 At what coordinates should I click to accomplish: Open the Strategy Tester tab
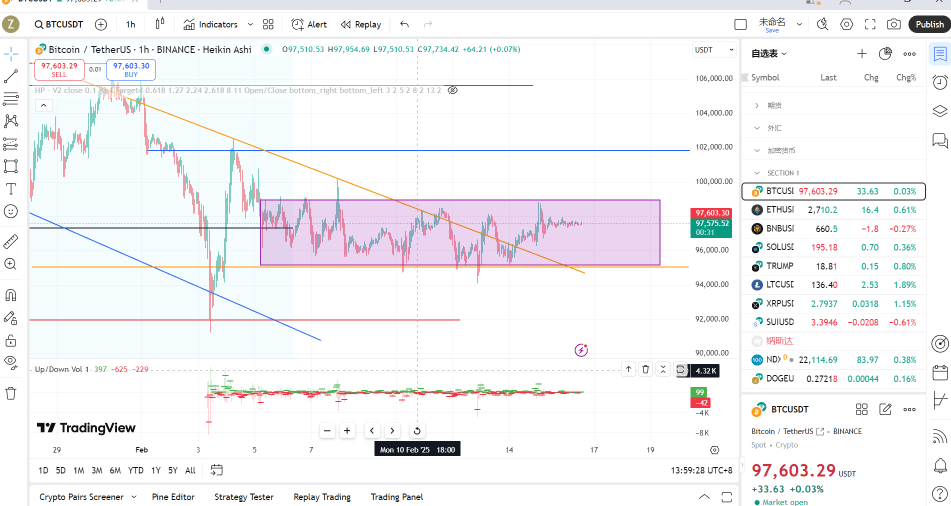tap(244, 497)
